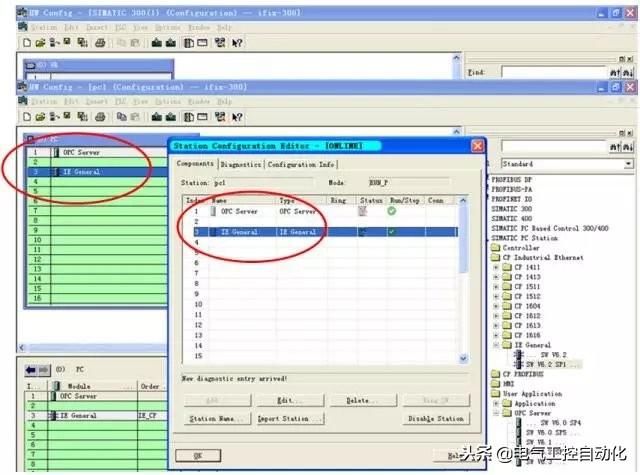Click the Import Station... button
This screenshot has width=640, height=475.
pos(290,419)
